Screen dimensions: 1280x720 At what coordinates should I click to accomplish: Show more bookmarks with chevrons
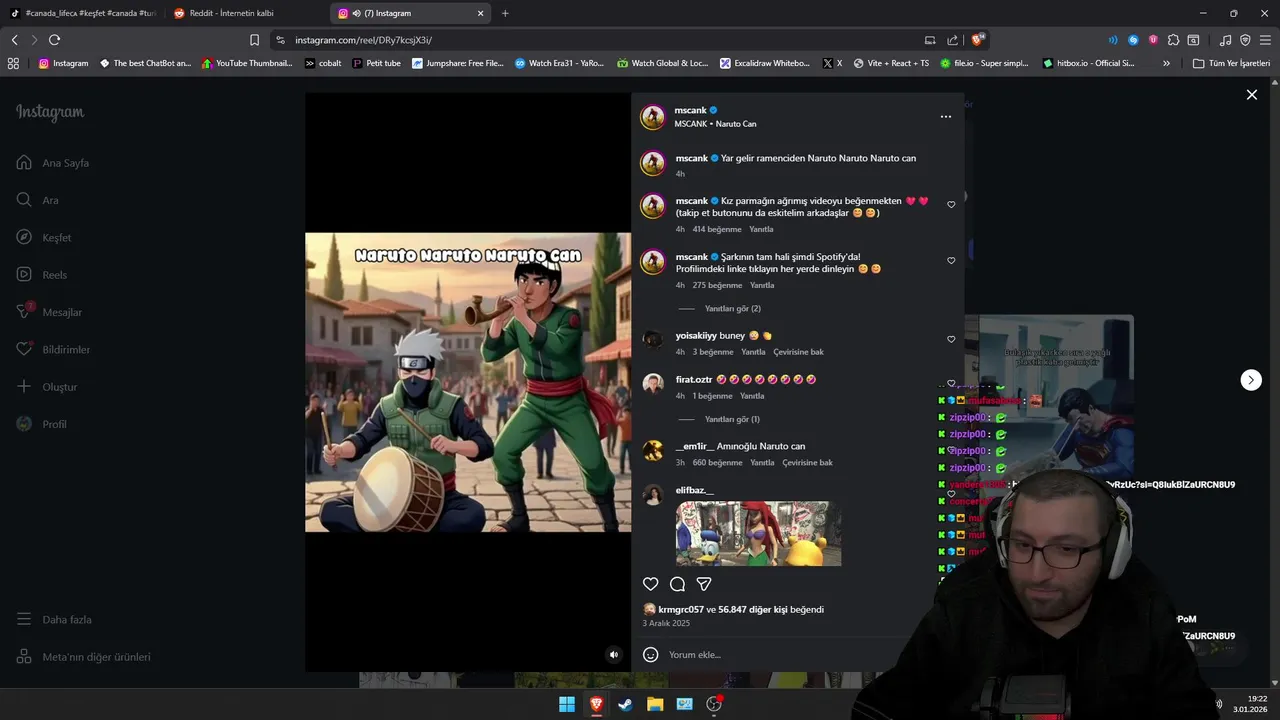click(1166, 63)
